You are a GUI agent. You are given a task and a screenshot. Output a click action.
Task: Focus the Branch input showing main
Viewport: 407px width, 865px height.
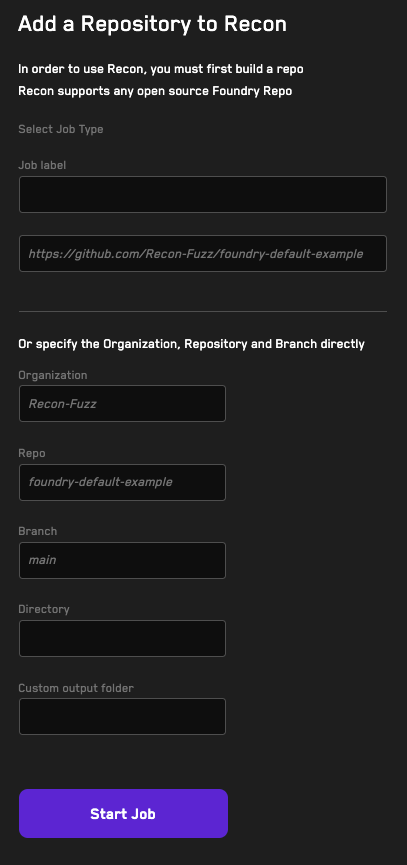(122, 560)
